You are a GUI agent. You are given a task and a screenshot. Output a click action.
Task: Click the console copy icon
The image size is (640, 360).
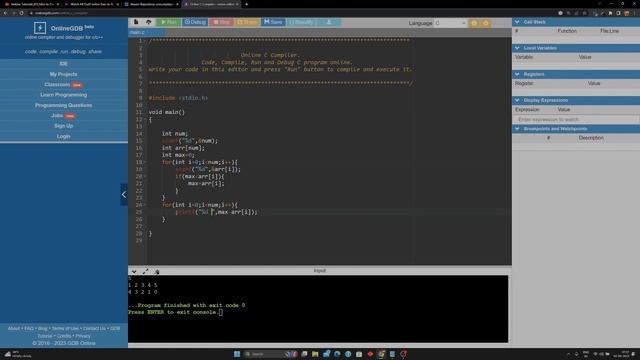coord(157,271)
